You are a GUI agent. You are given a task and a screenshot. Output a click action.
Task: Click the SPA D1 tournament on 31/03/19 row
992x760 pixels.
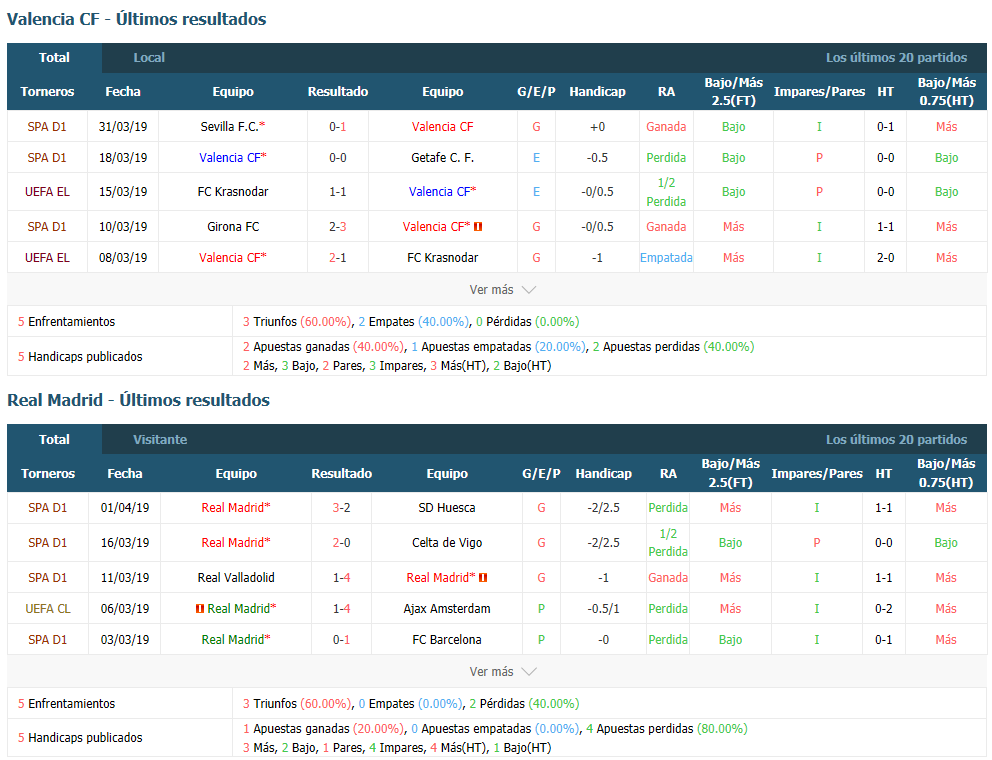47,127
